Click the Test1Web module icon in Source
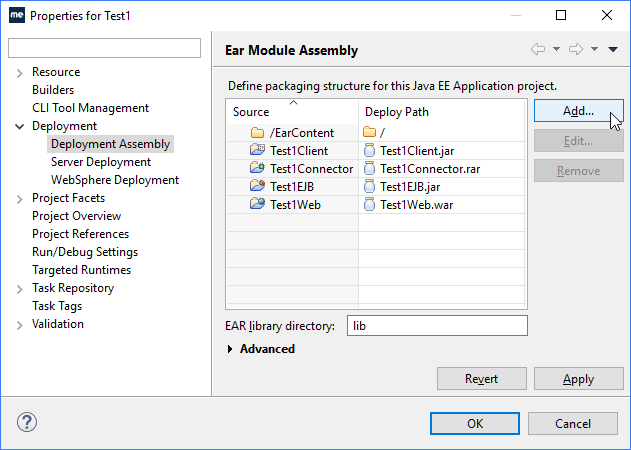Image resolution: width=631 pixels, height=450 pixels. (x=257, y=205)
